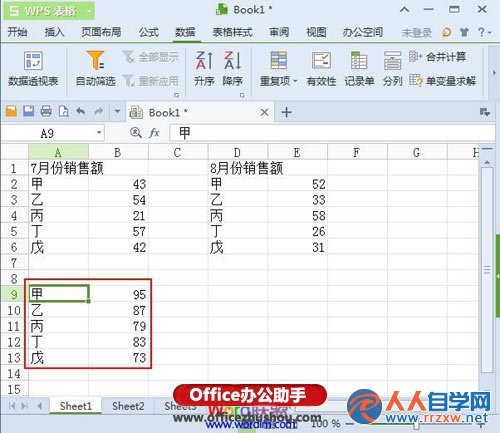The image size is (500, 433).
Task: Open 合并计算 consolidate tool
Action: [437, 57]
